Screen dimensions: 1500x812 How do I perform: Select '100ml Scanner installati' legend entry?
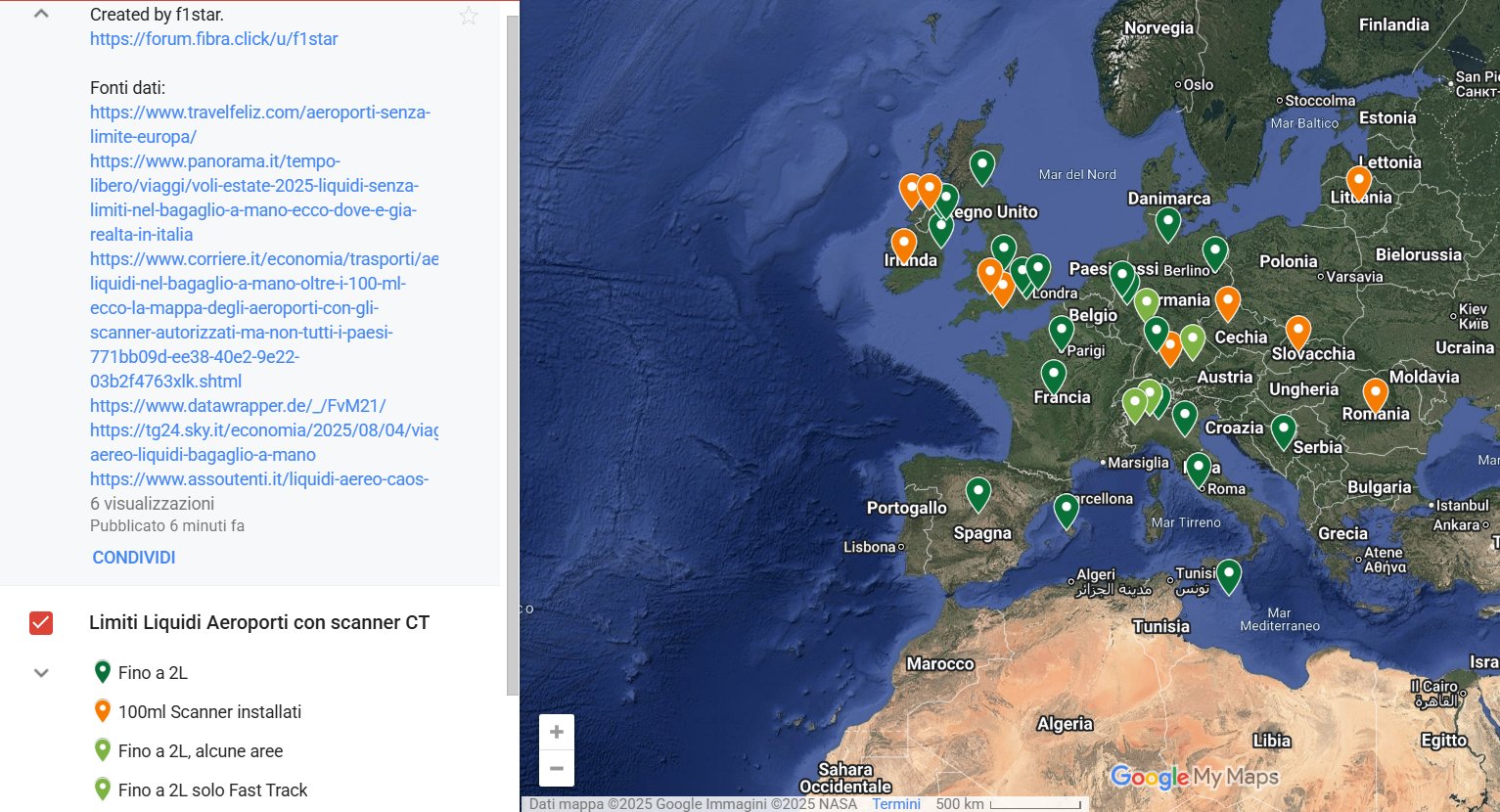click(x=209, y=712)
